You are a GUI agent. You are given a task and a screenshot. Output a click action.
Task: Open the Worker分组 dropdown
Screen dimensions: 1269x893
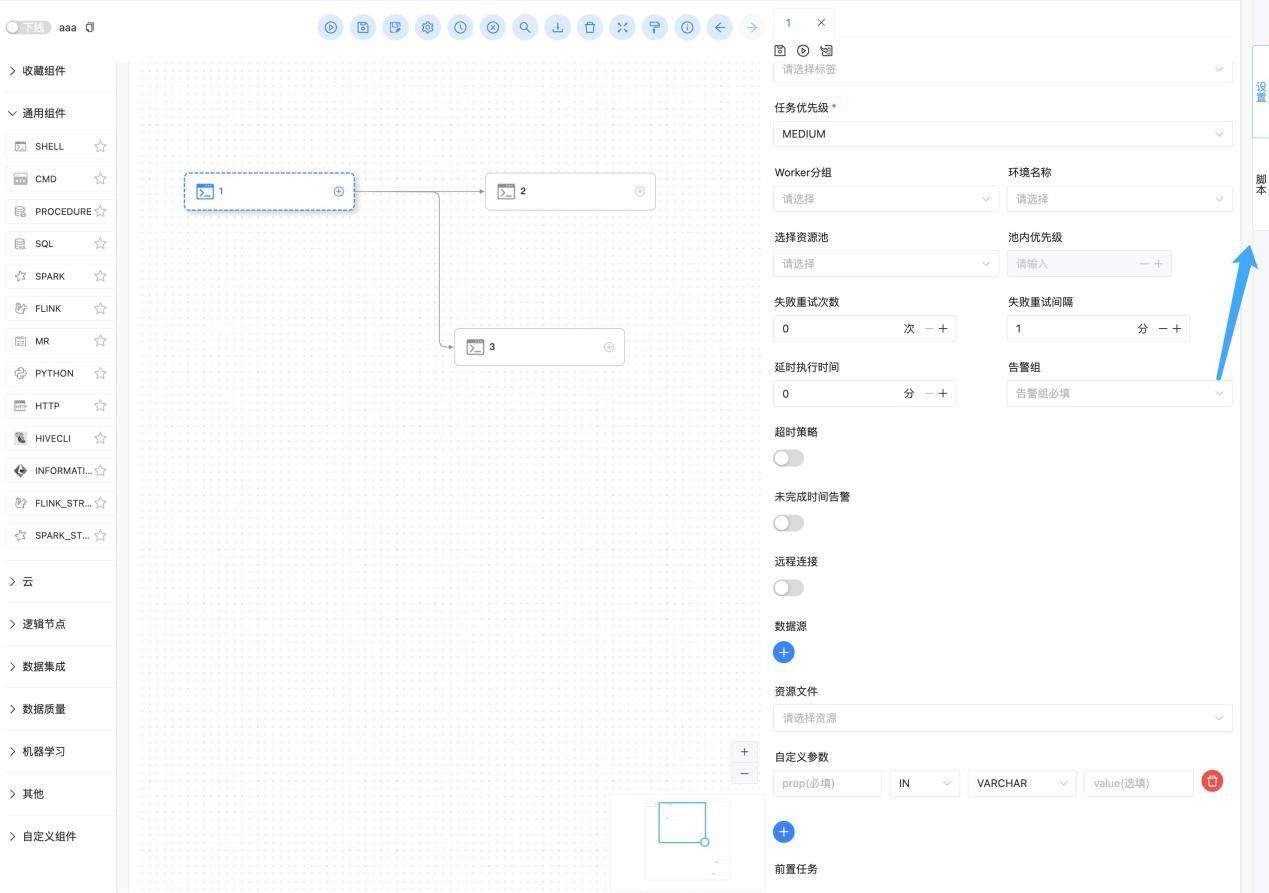coord(885,199)
